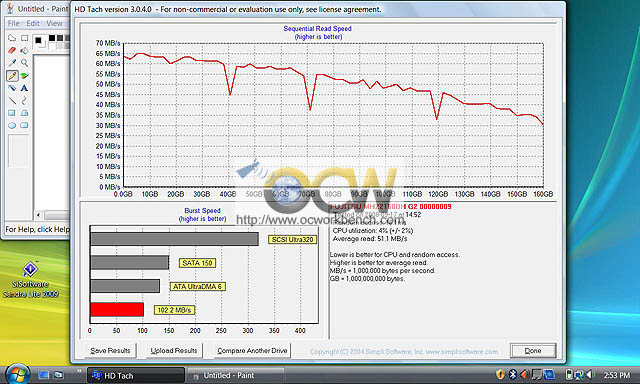The height and width of the screenshot is (384, 640).
Task: Click the 102.2 MB/s burst result label
Action: pyautogui.click(x=174, y=310)
